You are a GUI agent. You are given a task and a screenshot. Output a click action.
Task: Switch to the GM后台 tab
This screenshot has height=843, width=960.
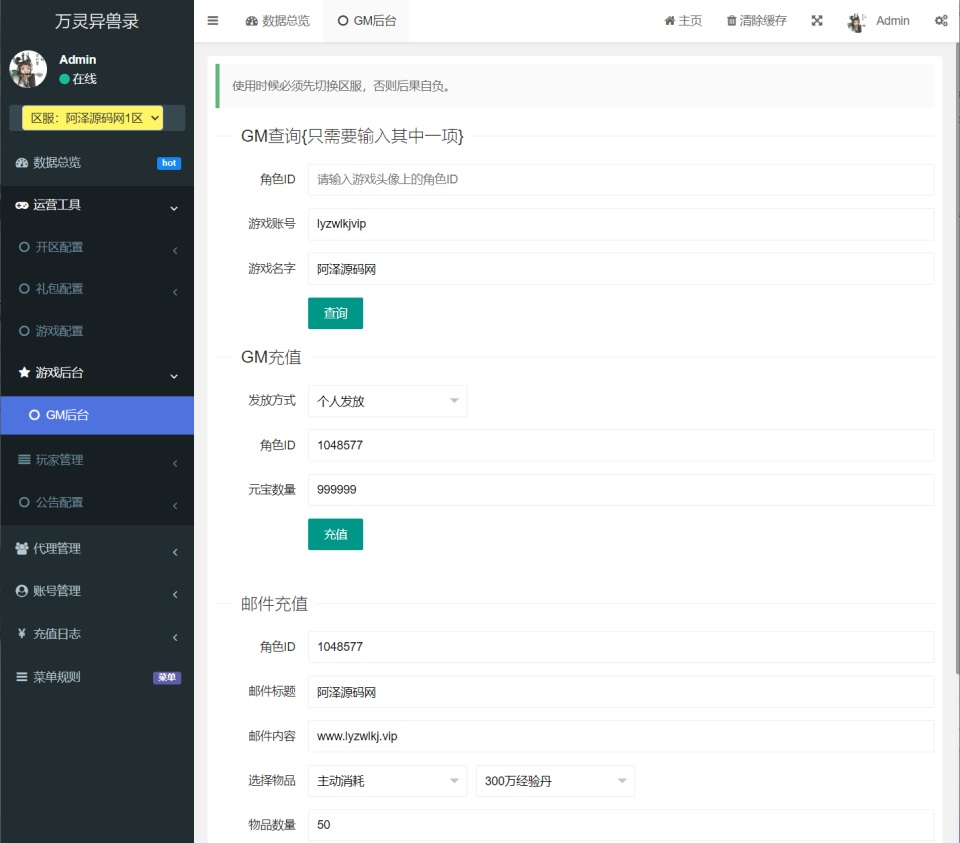(x=367, y=21)
